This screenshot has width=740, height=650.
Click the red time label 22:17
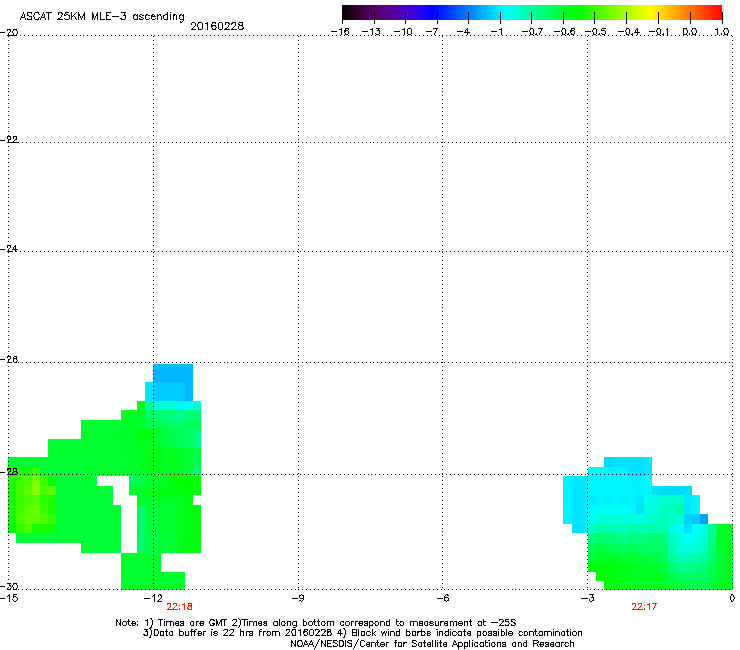click(x=644, y=607)
